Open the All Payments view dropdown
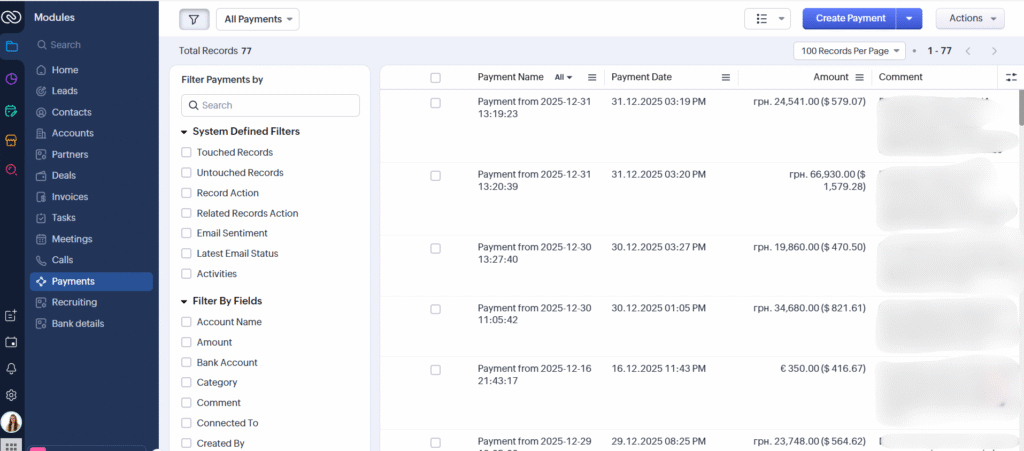Viewport: 1024px width, 451px height. point(257,19)
